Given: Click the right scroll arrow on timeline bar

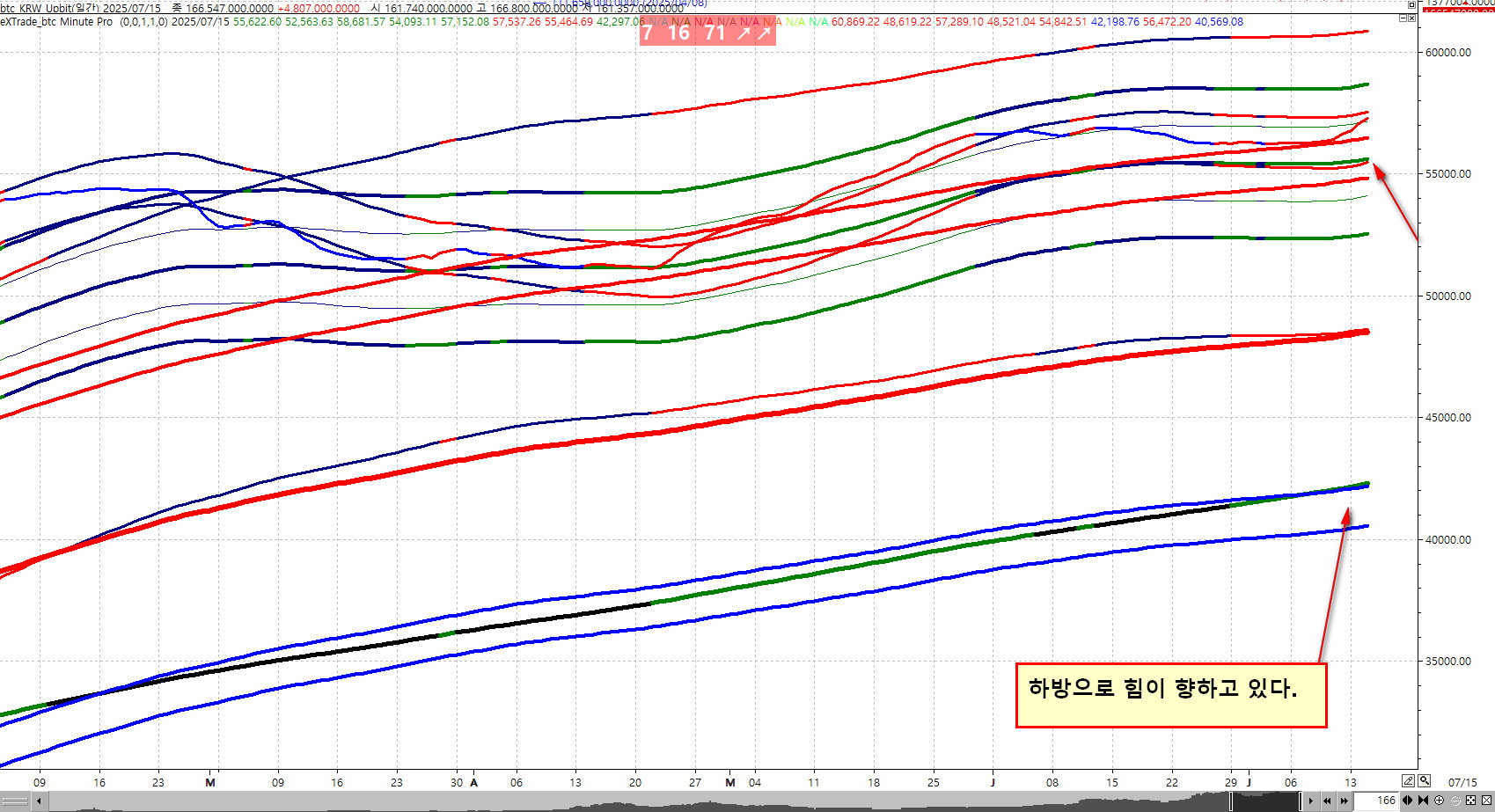Looking at the screenshot, I should click(x=1311, y=801).
